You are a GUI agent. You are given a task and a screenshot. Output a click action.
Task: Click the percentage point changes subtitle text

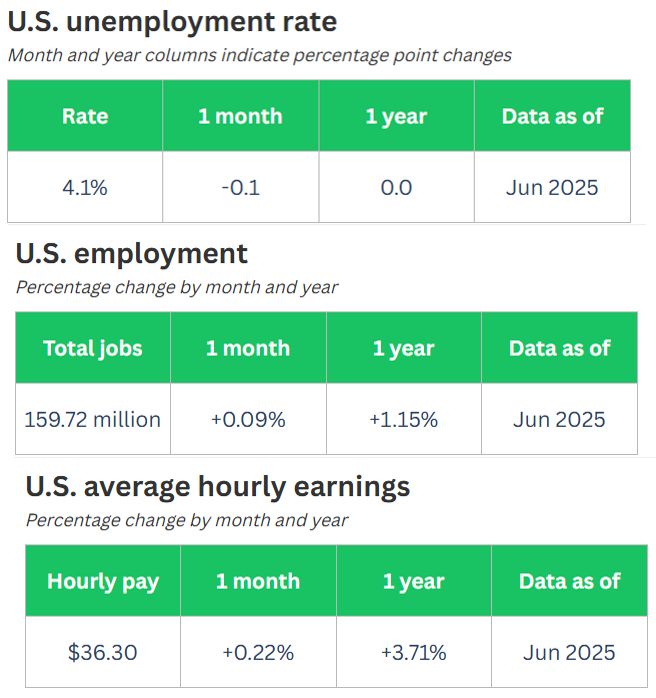coord(259,56)
